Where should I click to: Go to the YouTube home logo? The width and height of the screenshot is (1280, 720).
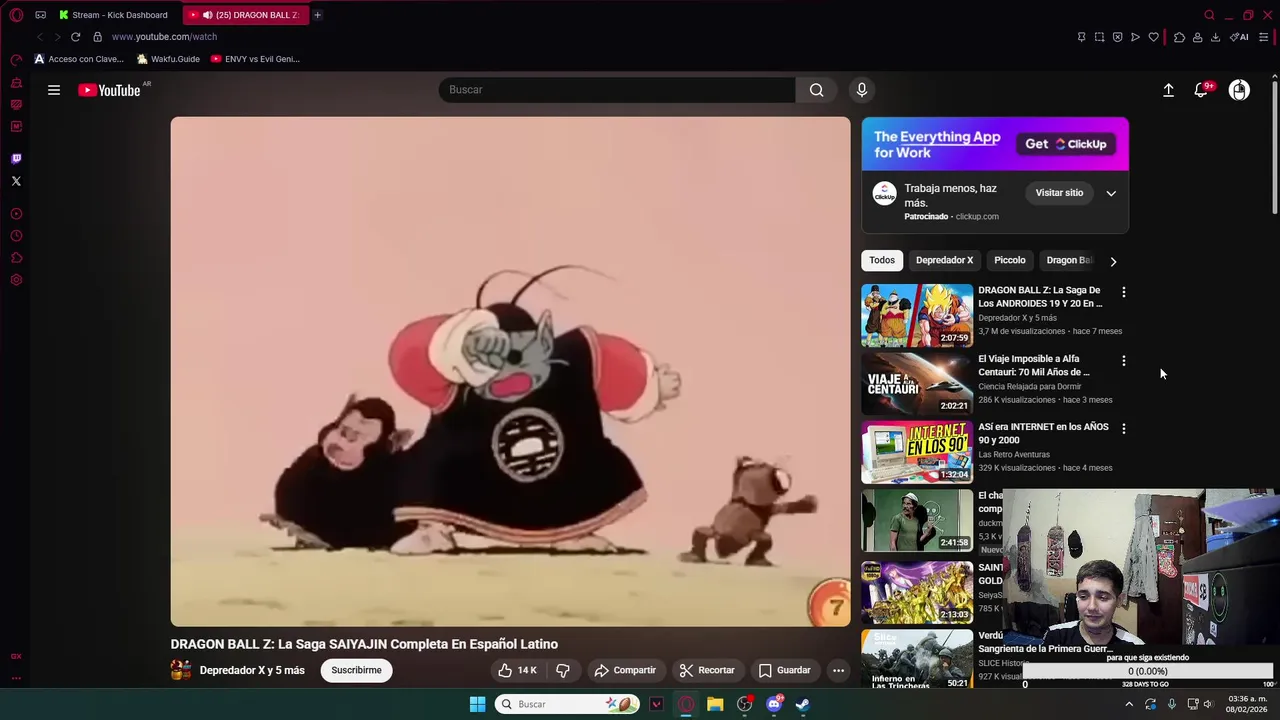point(109,90)
